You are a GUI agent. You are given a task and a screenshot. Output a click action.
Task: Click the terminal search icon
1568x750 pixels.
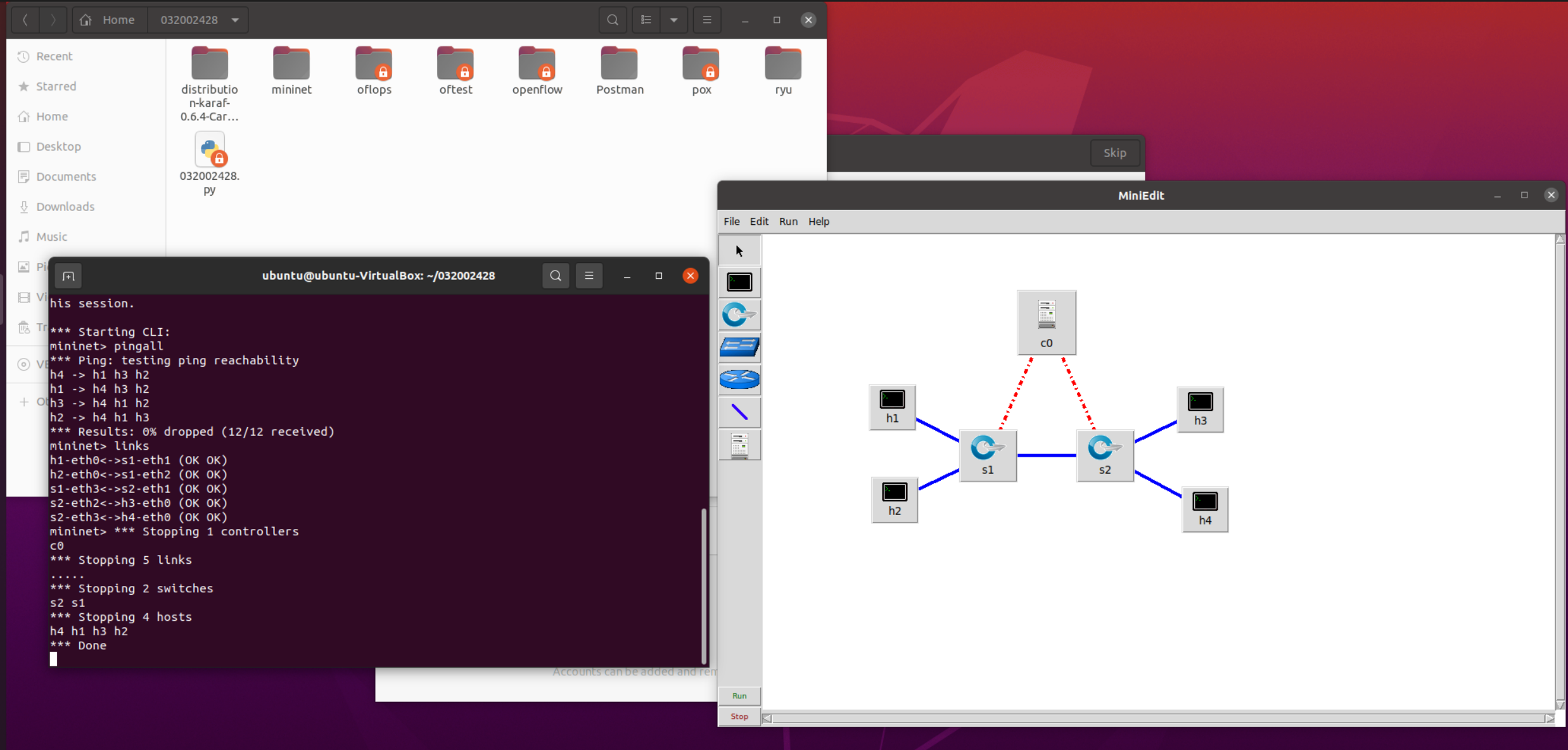pos(556,276)
